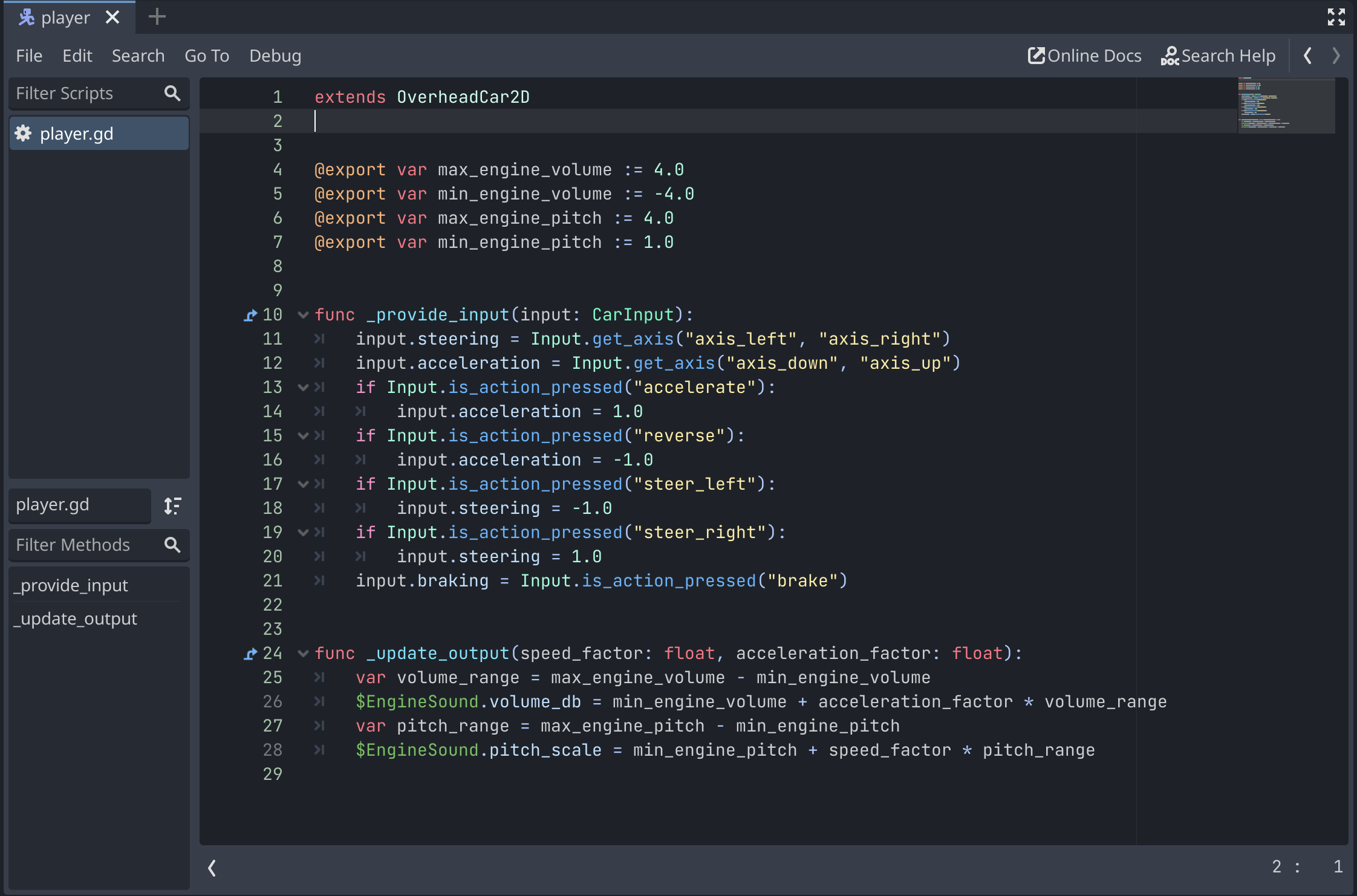
Task: Toggle alphabetical sorting of the methods list
Action: click(x=172, y=505)
